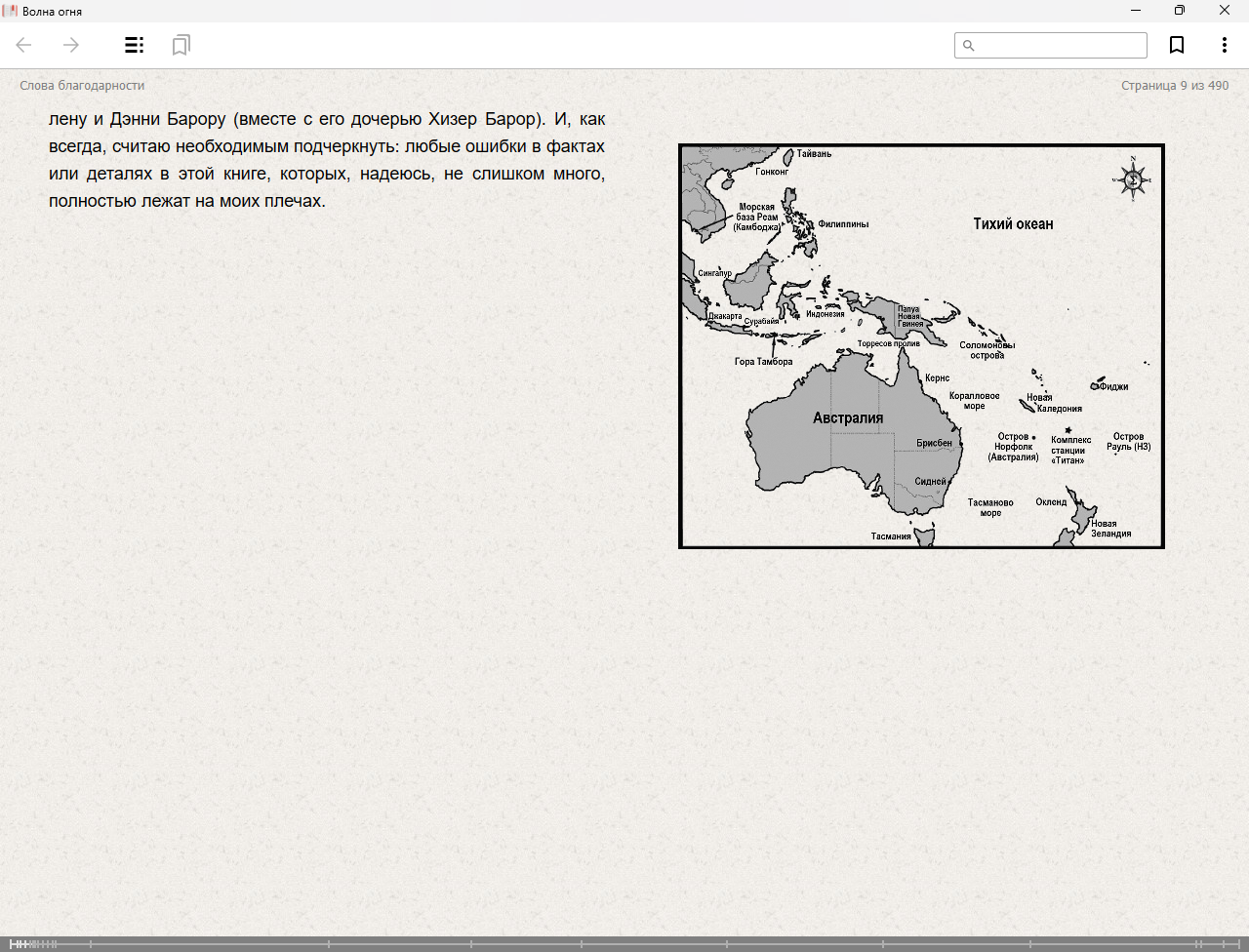Click the reading progress bar at bottom

pyautogui.click(x=624, y=943)
